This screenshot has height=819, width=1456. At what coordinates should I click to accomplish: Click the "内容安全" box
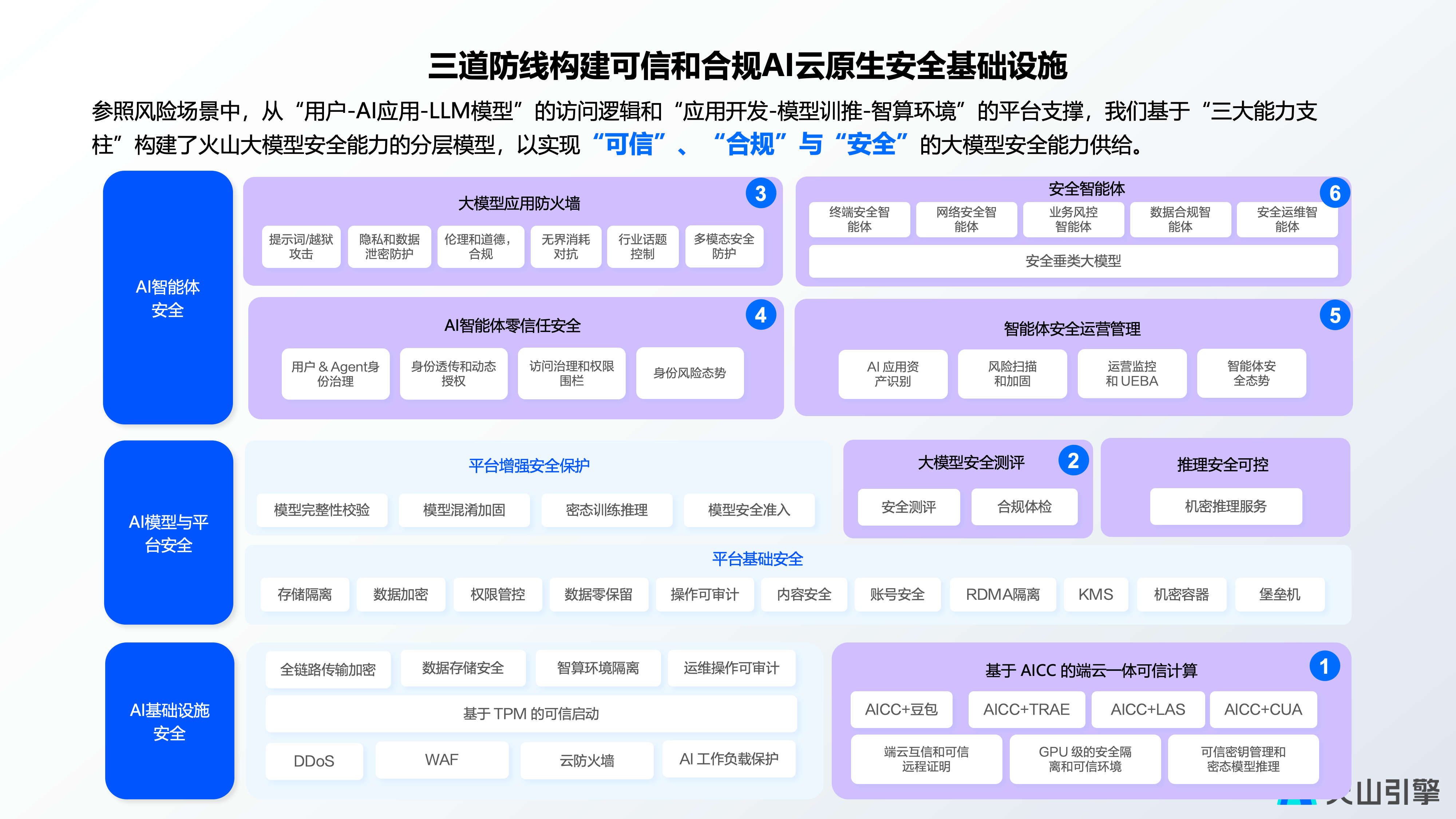tap(804, 595)
